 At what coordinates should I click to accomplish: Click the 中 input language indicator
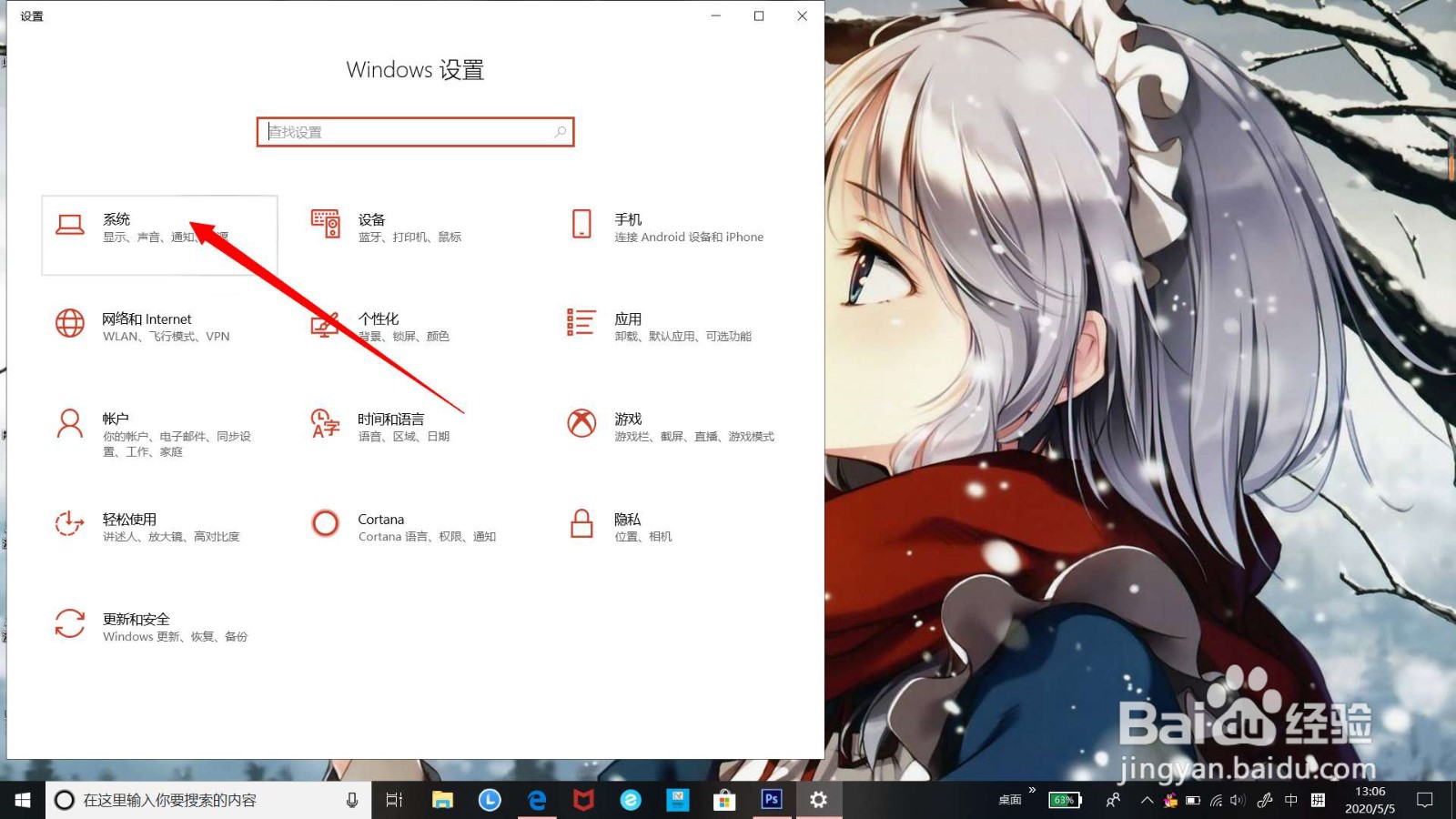[x=1291, y=800]
